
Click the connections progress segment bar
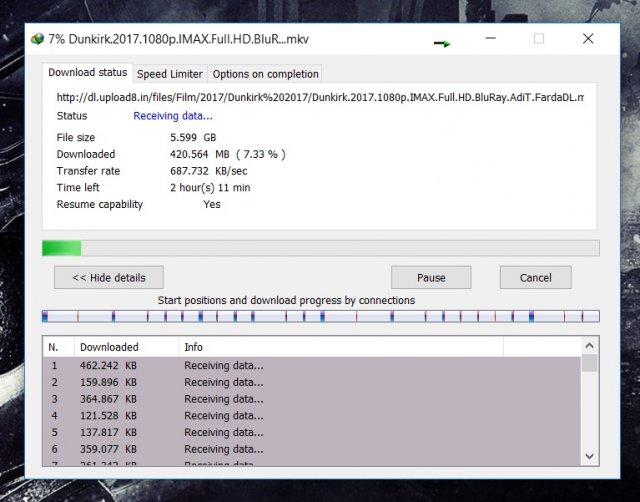[320, 316]
